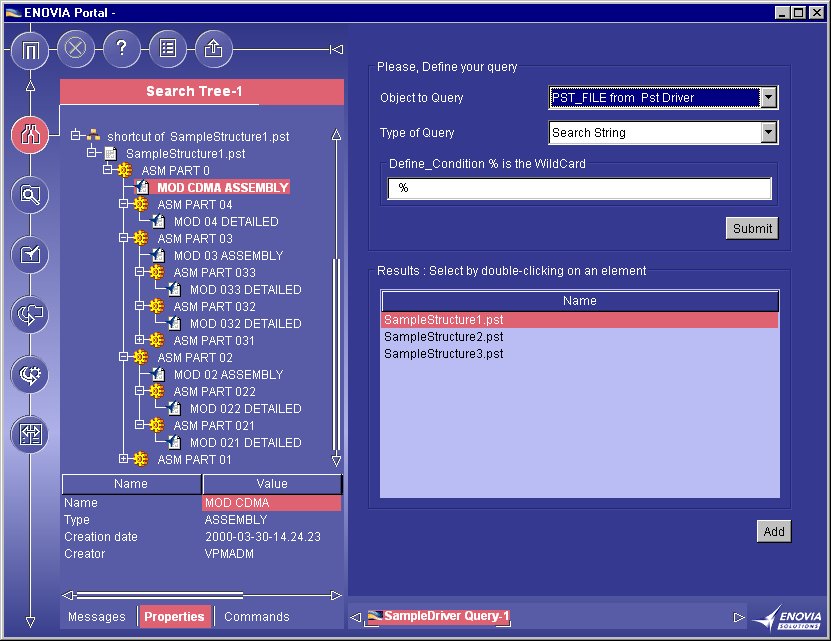Collapse the ASM PART 02 node
Image resolution: width=831 pixels, height=641 pixels.
point(123,357)
